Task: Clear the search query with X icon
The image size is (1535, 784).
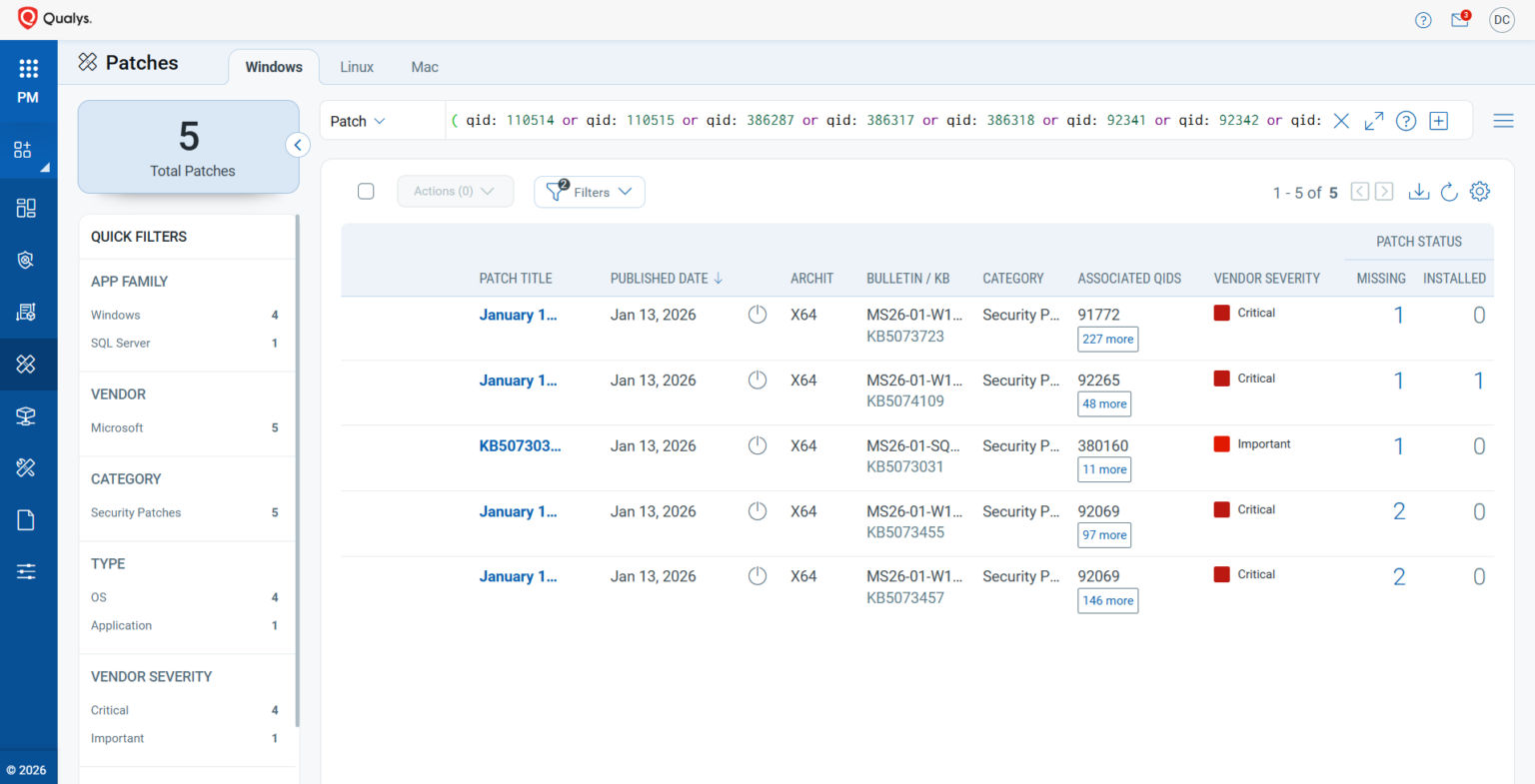Action: pos(1341,121)
